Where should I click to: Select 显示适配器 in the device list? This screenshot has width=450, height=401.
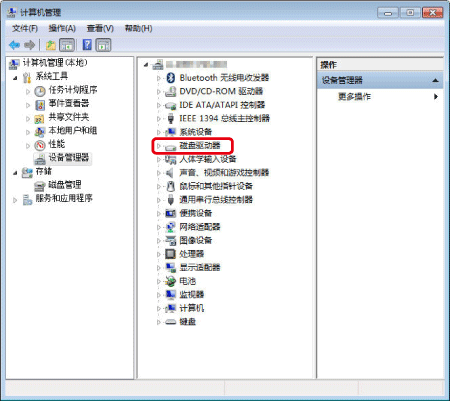pos(200,267)
